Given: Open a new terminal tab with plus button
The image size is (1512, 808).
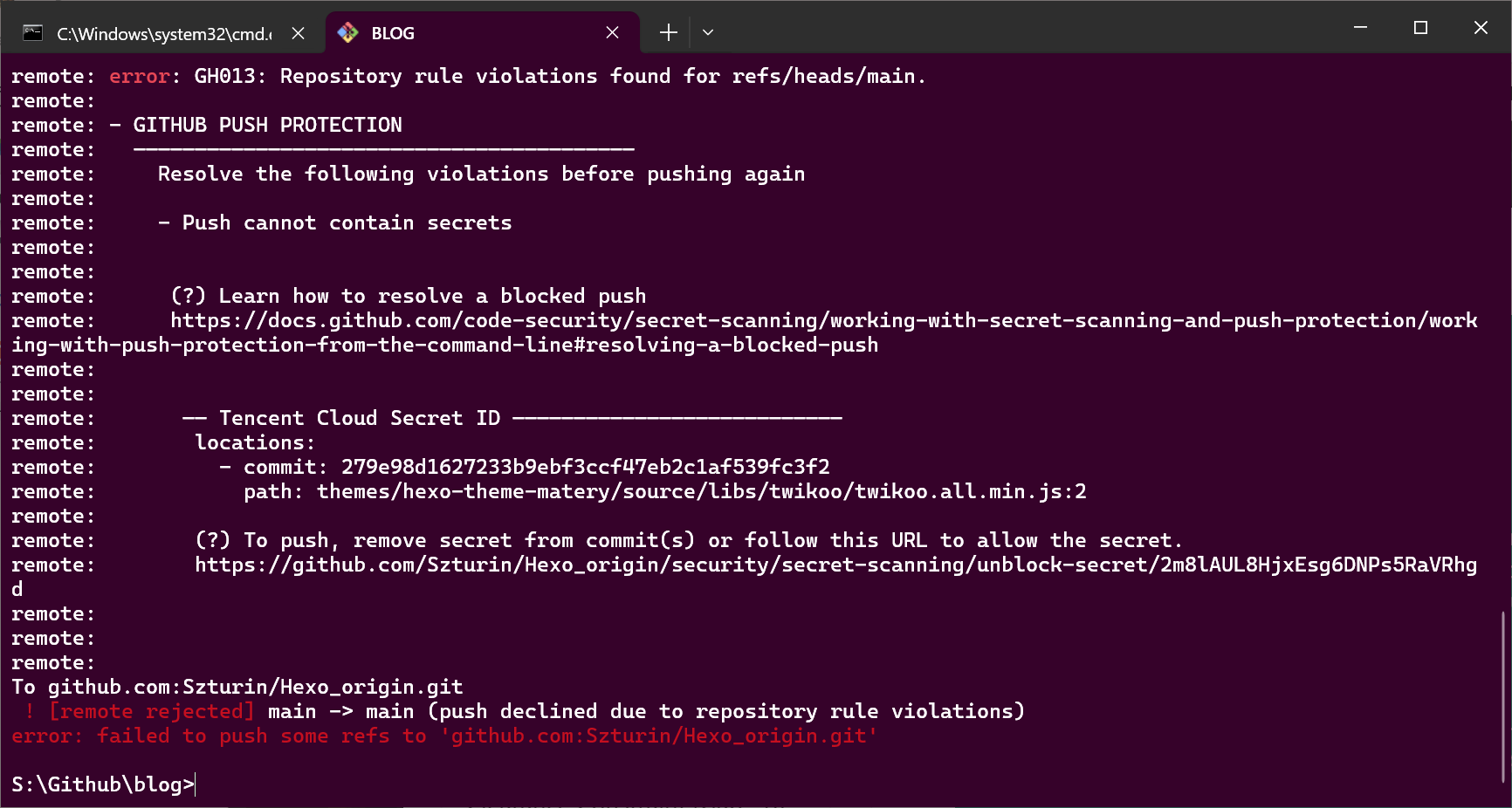Looking at the screenshot, I should [668, 33].
